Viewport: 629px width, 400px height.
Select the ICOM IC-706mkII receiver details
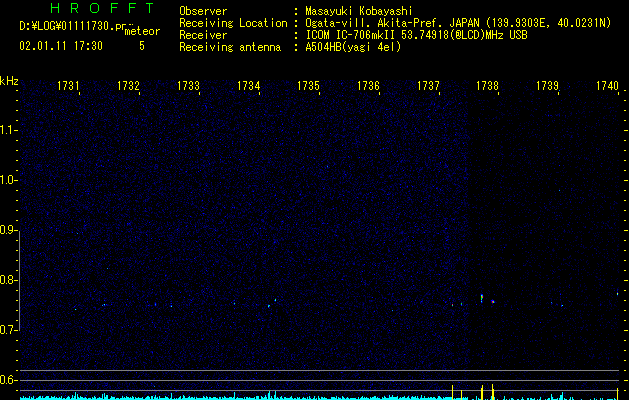(416, 35)
